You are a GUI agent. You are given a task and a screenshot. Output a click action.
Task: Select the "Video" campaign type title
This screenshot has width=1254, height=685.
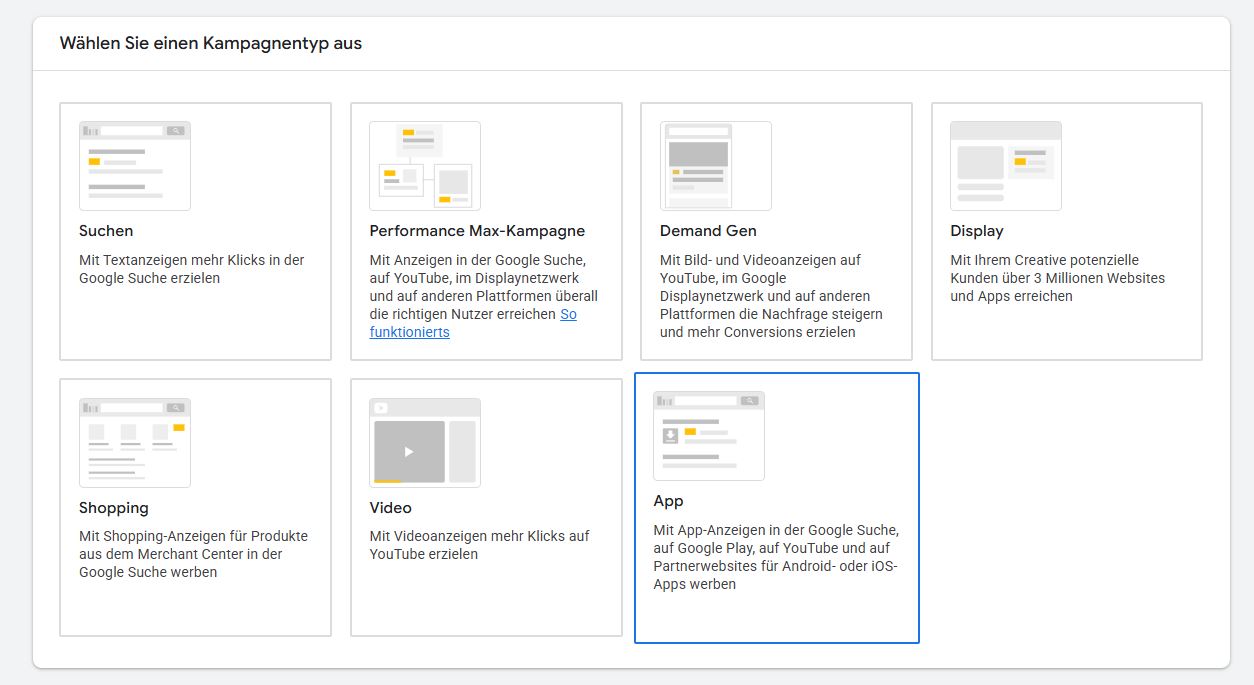tap(390, 508)
